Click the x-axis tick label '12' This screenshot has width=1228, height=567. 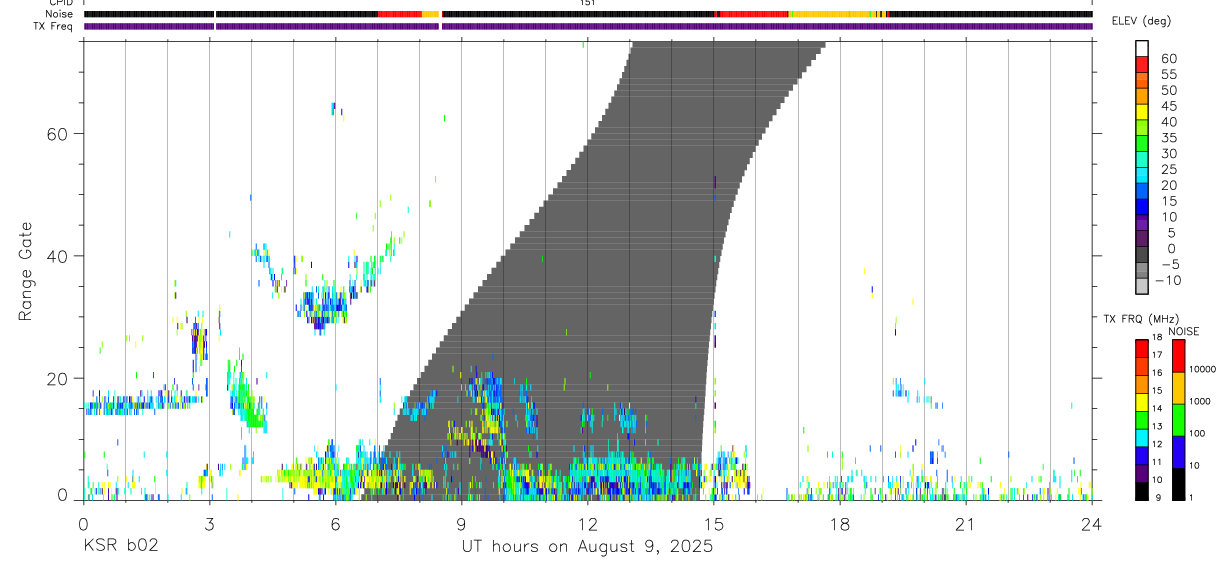(x=587, y=523)
